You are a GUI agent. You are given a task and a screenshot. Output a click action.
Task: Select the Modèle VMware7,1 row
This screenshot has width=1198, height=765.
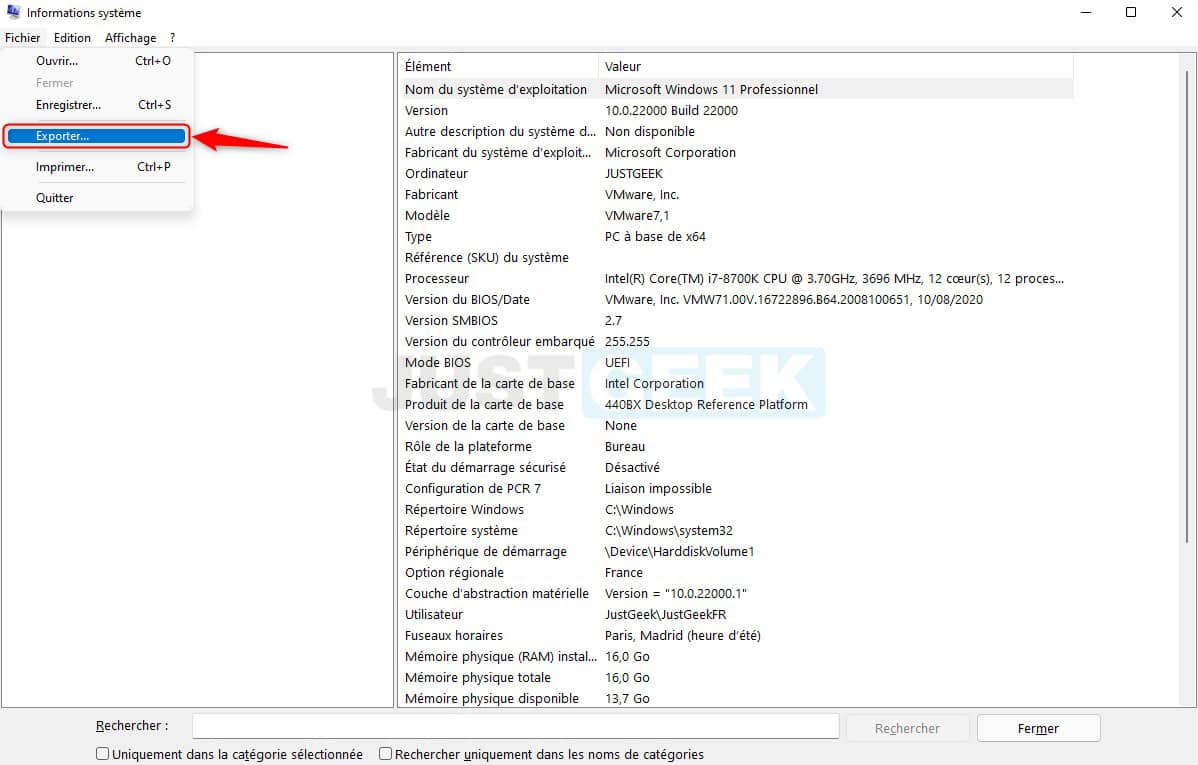pyautogui.click(x=736, y=216)
